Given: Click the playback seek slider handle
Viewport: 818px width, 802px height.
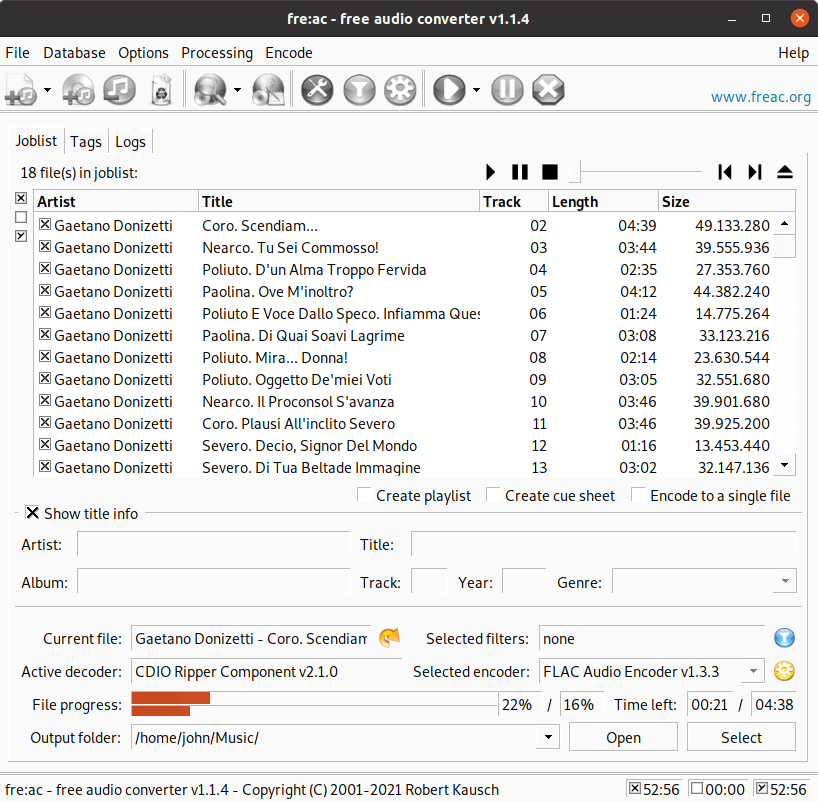Looking at the screenshot, I should pyautogui.click(x=575, y=172).
